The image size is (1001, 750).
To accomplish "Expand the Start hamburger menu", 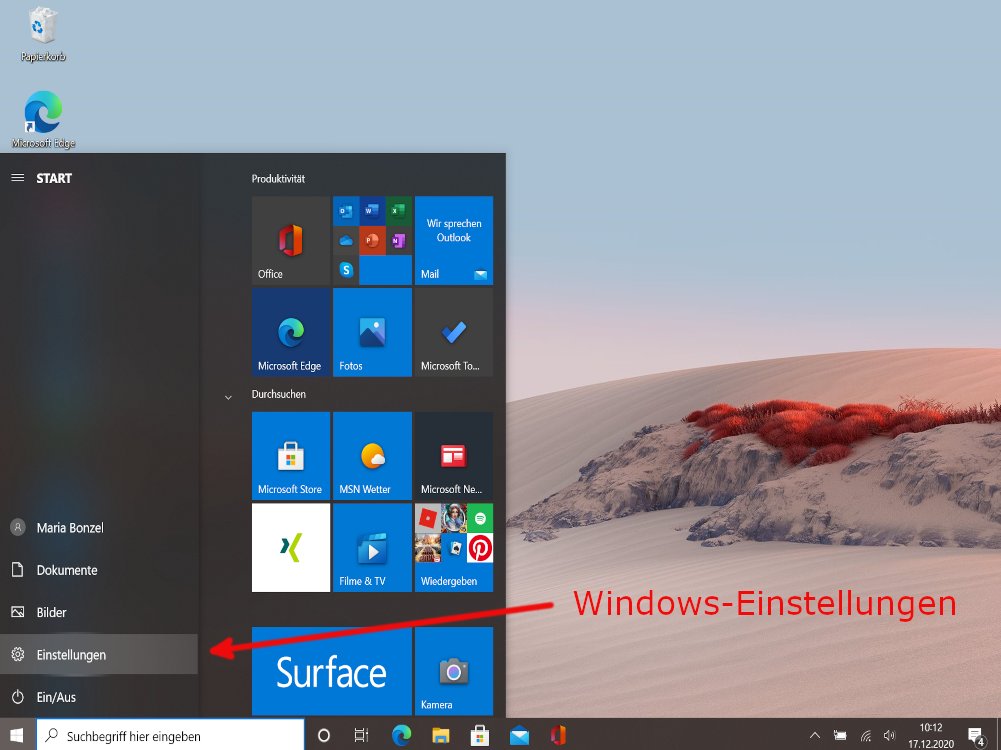I will (x=17, y=178).
